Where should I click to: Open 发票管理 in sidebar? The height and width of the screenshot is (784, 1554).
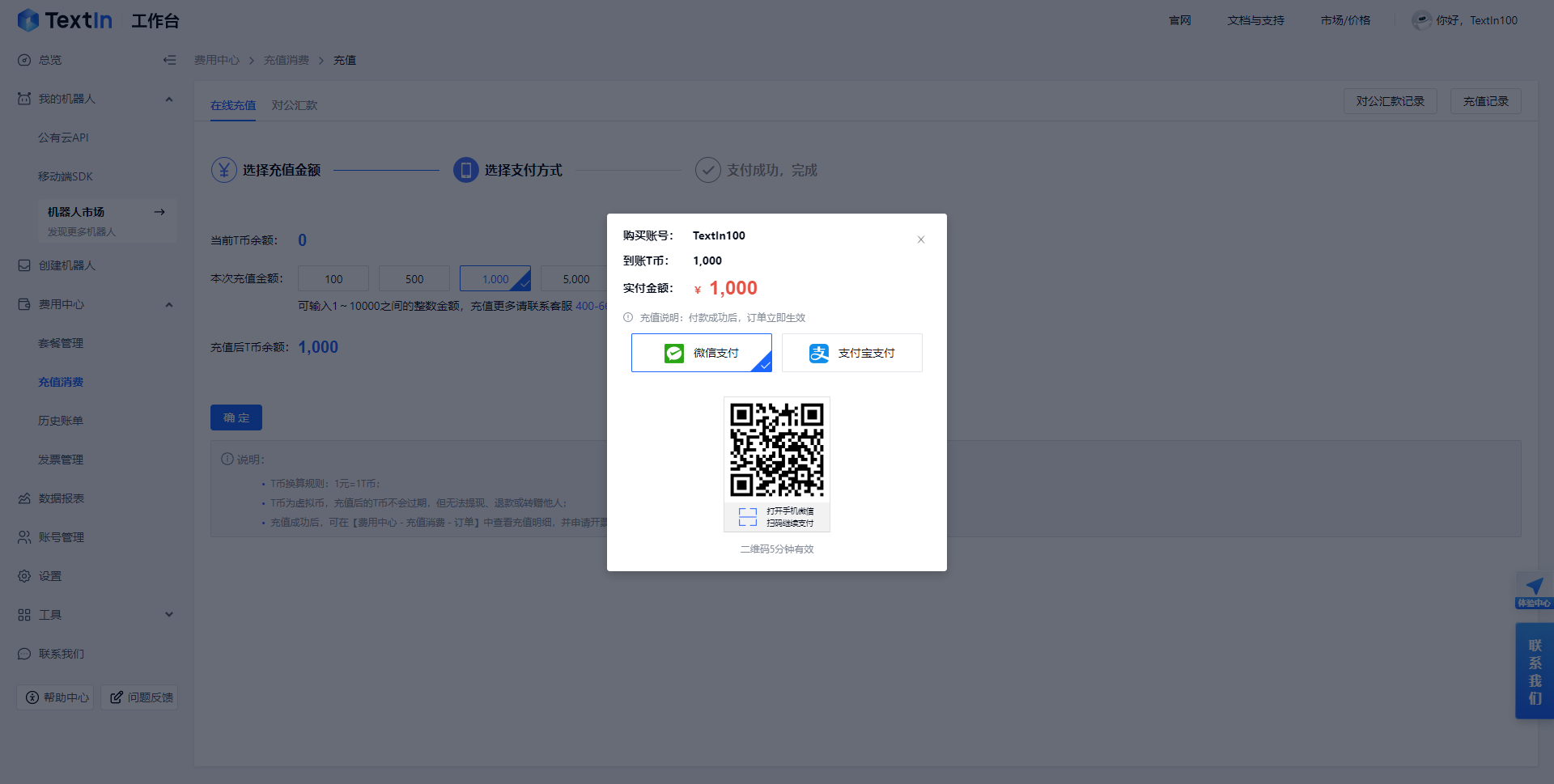(61, 460)
